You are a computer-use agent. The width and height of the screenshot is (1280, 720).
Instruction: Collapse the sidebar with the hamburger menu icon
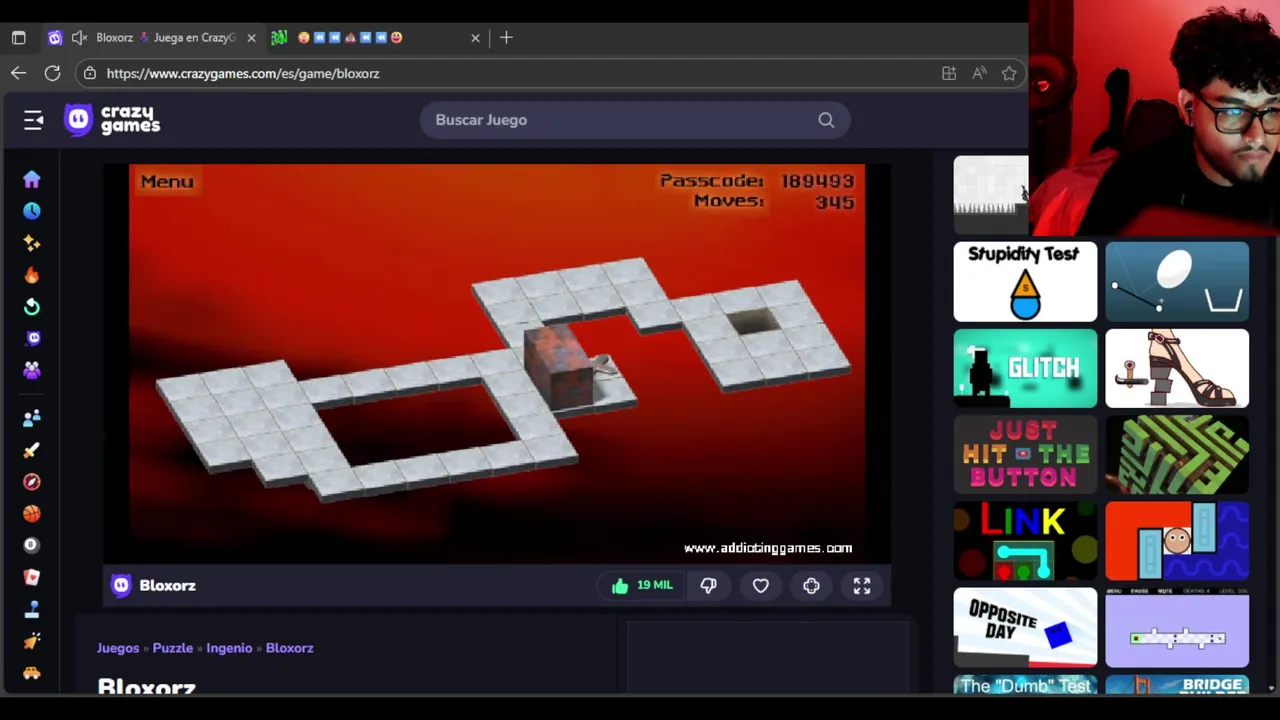pos(33,120)
